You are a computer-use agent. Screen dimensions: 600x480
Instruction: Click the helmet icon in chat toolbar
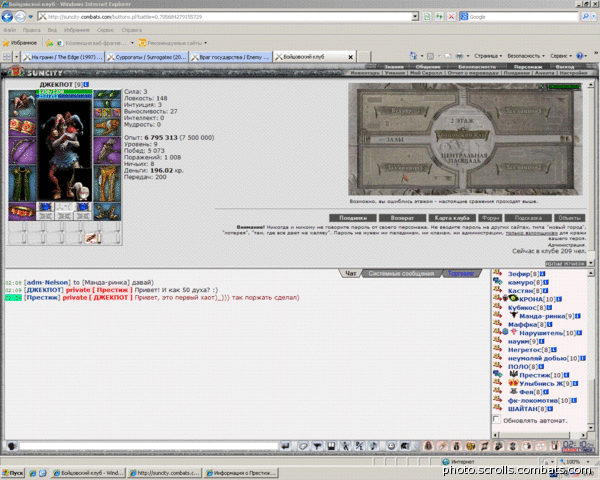click(405, 446)
